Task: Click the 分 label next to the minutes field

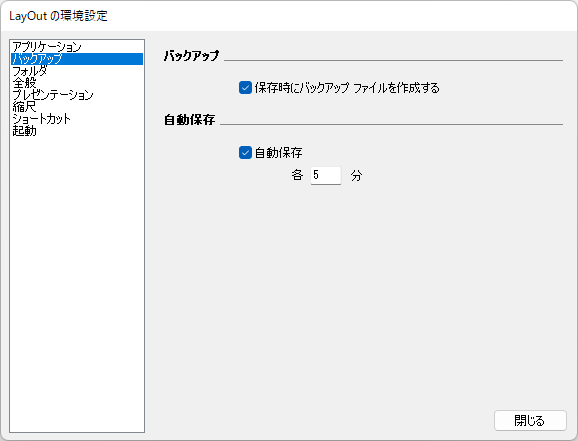Action: [356, 176]
